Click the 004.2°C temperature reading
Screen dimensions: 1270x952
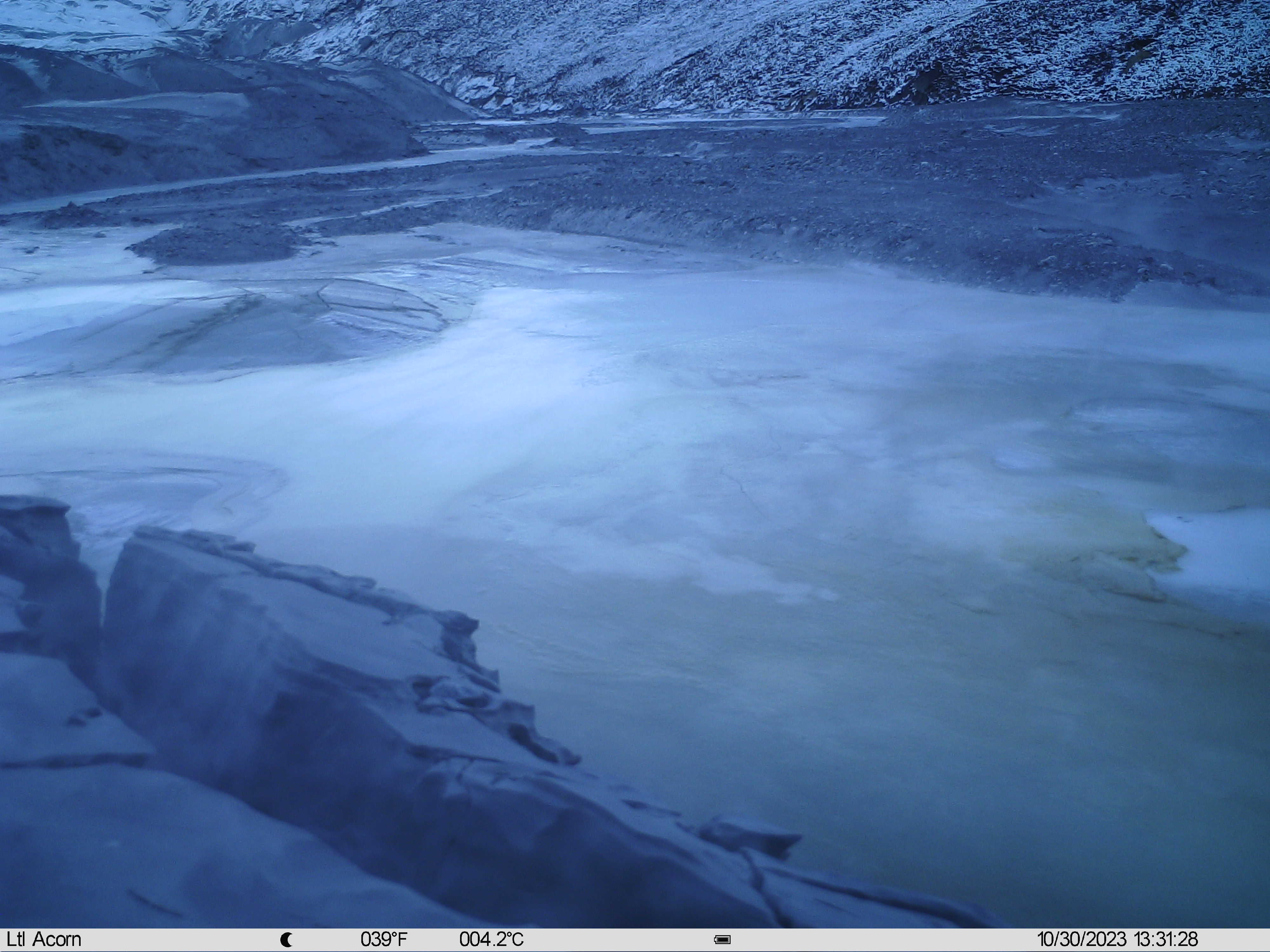click(491, 940)
